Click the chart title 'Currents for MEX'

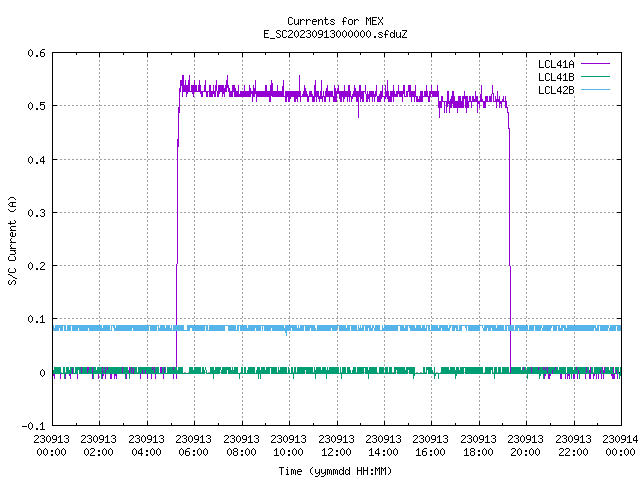335,21
